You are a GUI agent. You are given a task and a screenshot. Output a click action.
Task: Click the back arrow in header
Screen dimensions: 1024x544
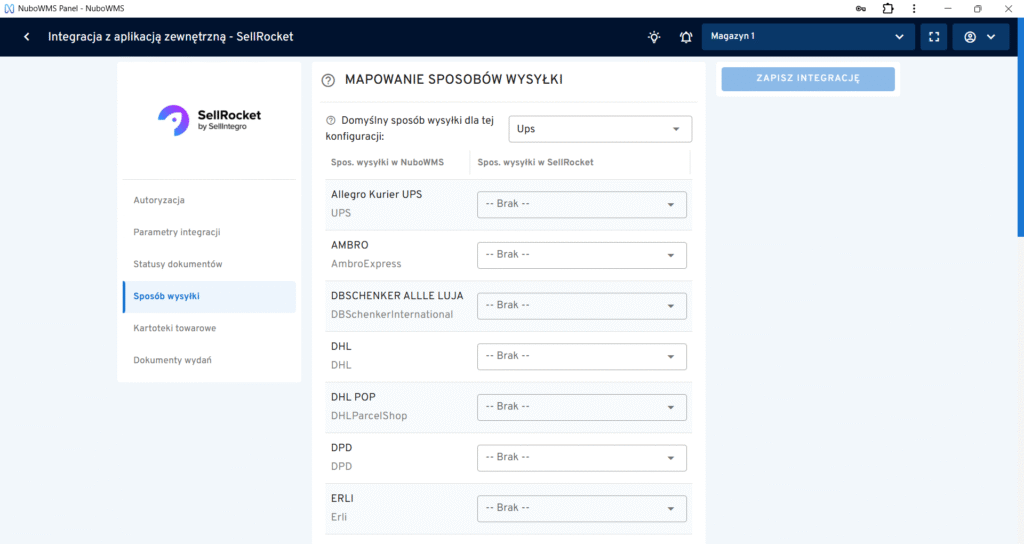pyautogui.click(x=26, y=37)
